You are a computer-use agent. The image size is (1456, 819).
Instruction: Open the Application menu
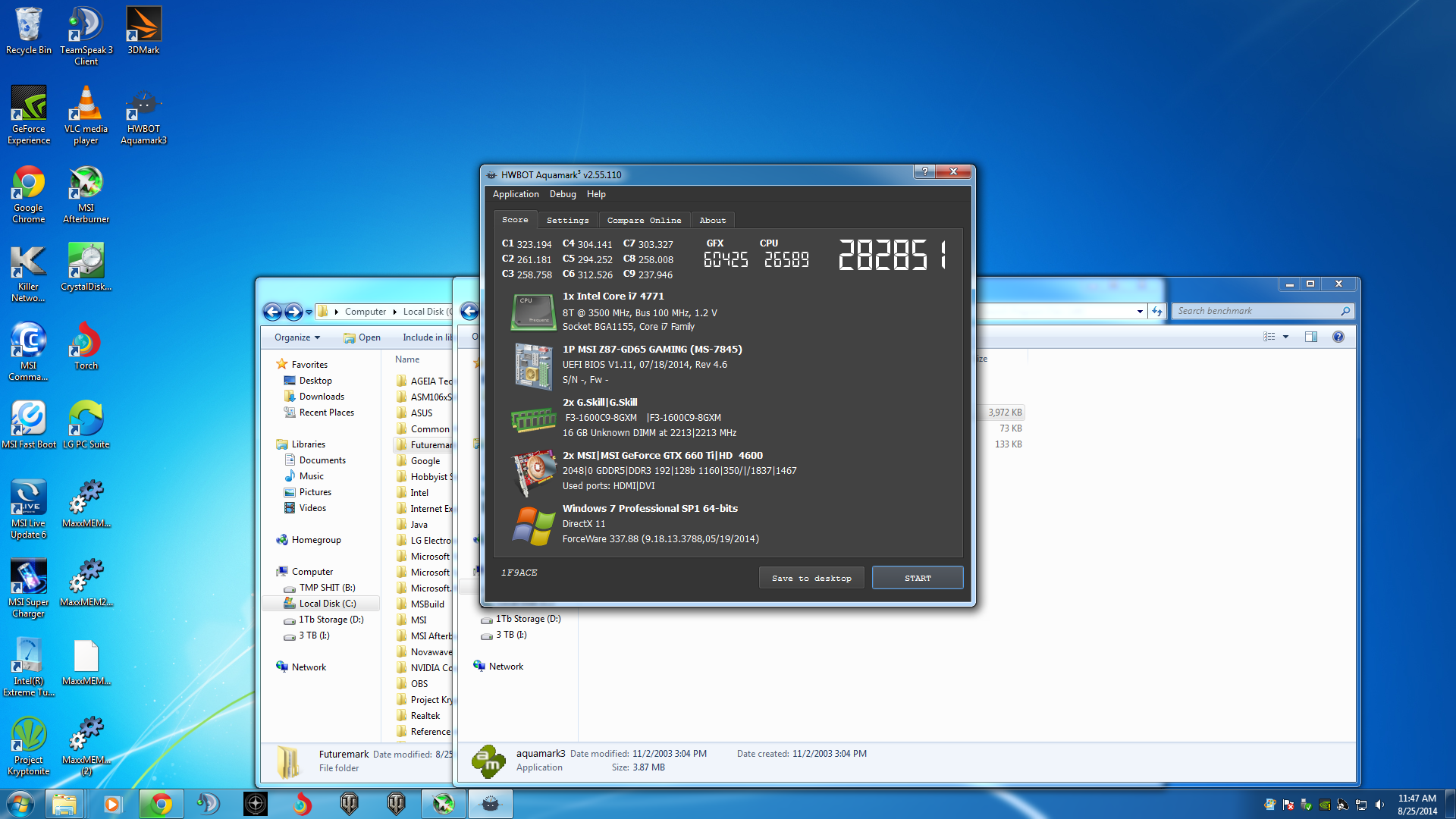(516, 194)
